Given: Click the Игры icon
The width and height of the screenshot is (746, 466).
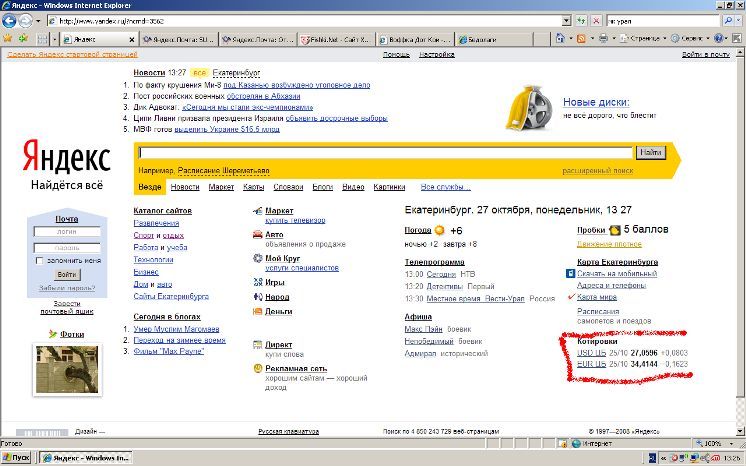Looking at the screenshot, I should (x=257, y=282).
